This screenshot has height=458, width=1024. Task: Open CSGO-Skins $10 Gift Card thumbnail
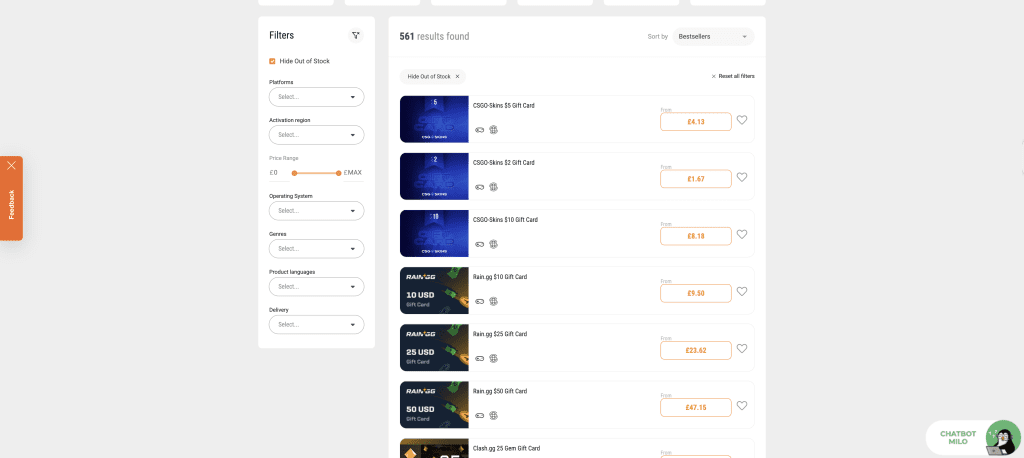coord(434,233)
